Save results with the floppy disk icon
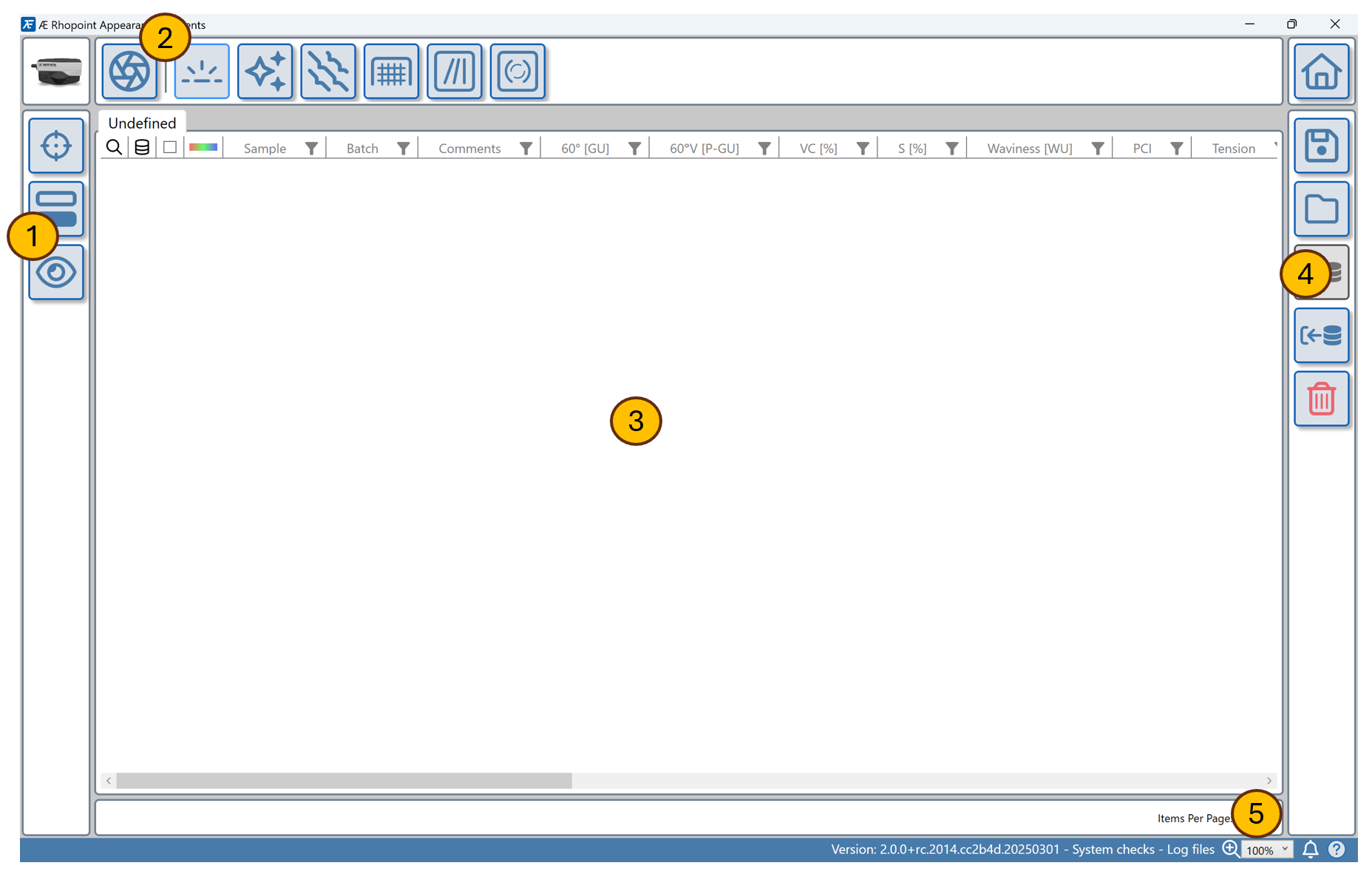 (1321, 146)
